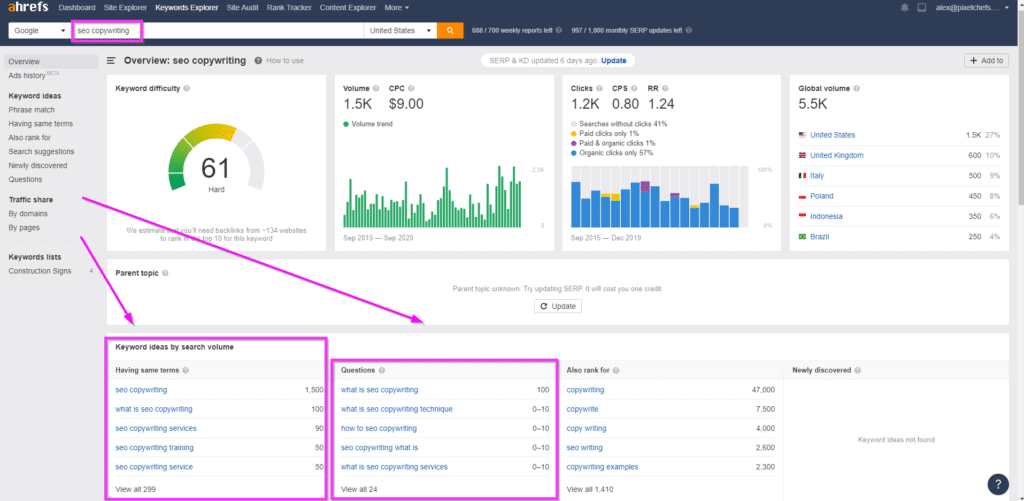
Task: Click the Volume trend green legend dot
Action: click(x=346, y=123)
